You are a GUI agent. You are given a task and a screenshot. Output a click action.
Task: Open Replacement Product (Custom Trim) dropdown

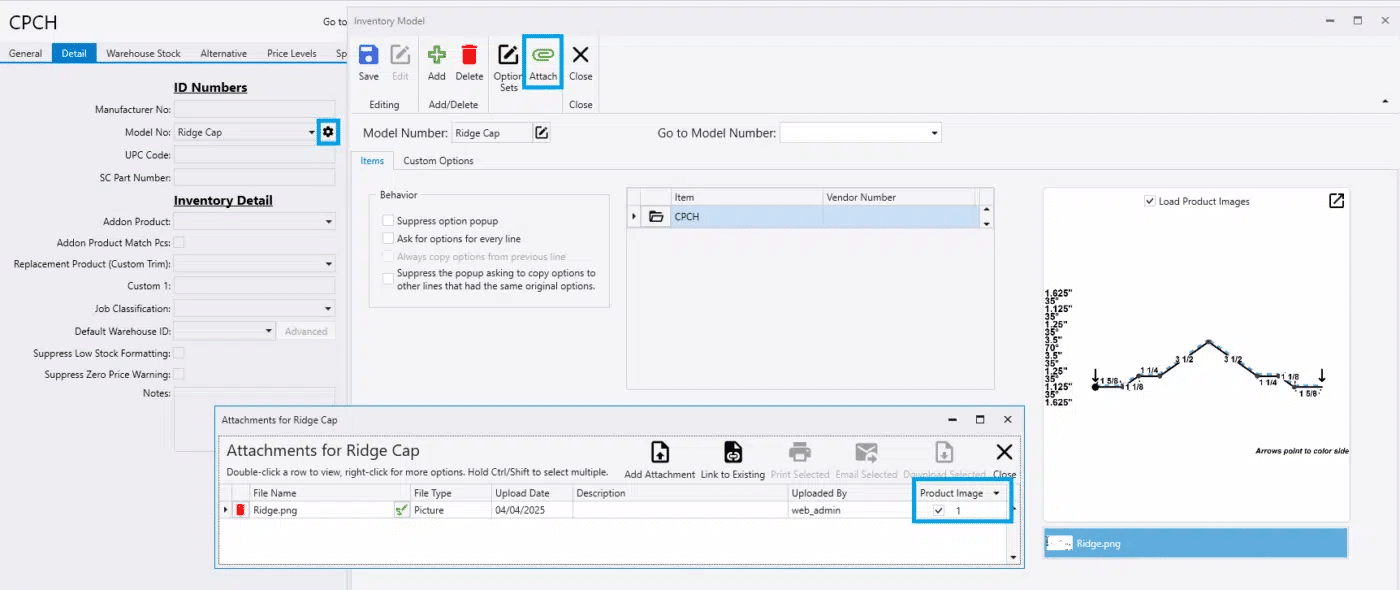pyautogui.click(x=328, y=264)
